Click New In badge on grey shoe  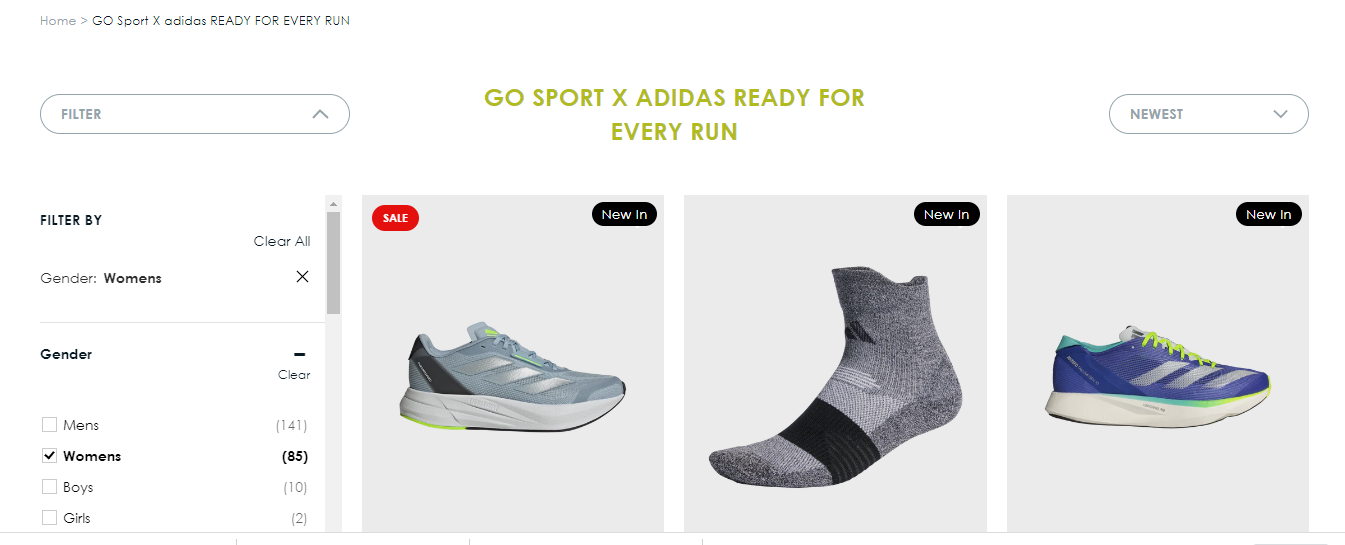point(624,214)
